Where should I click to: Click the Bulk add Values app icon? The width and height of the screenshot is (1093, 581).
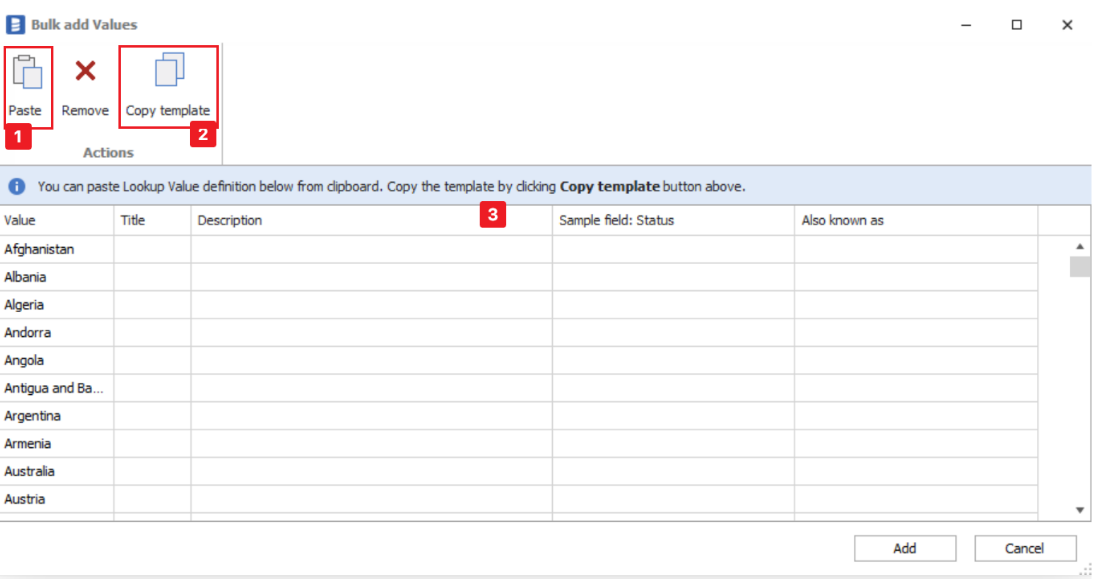point(15,24)
